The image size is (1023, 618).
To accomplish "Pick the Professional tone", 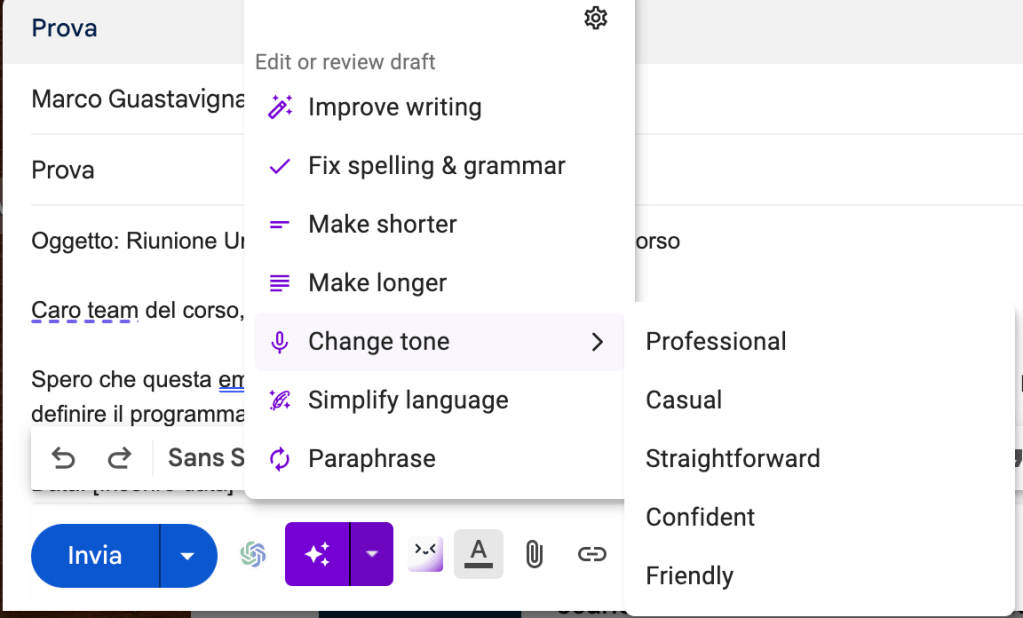I will pos(716,342).
